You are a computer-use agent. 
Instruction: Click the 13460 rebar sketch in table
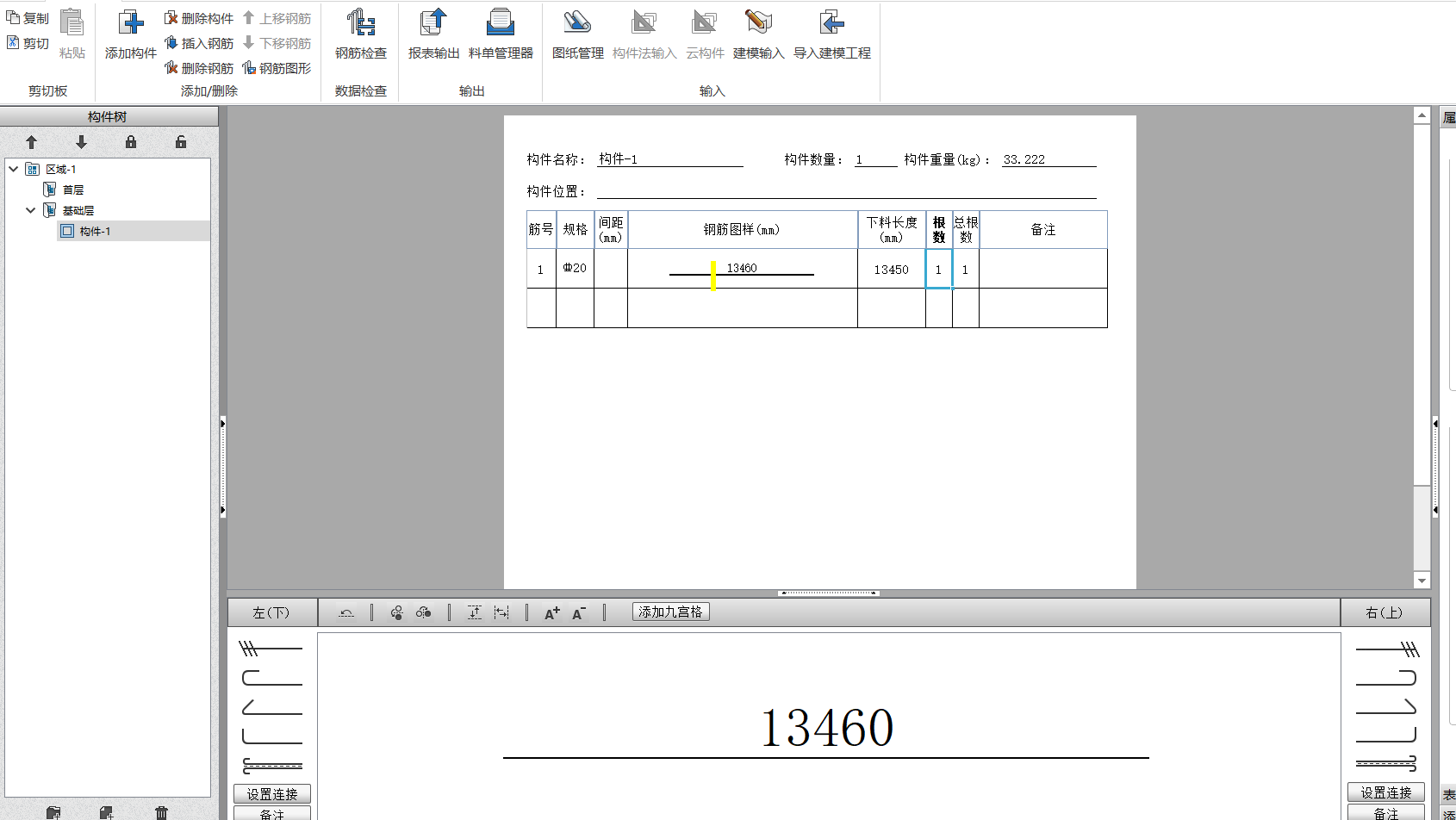pyautogui.click(x=742, y=269)
